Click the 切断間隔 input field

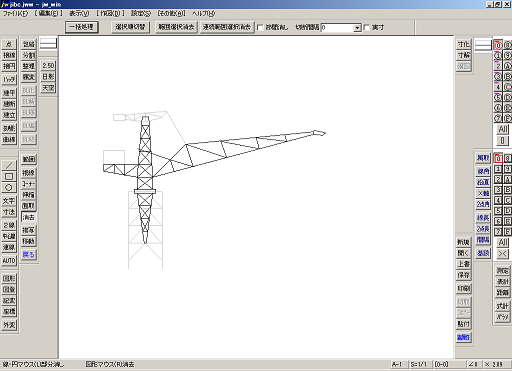337,28
